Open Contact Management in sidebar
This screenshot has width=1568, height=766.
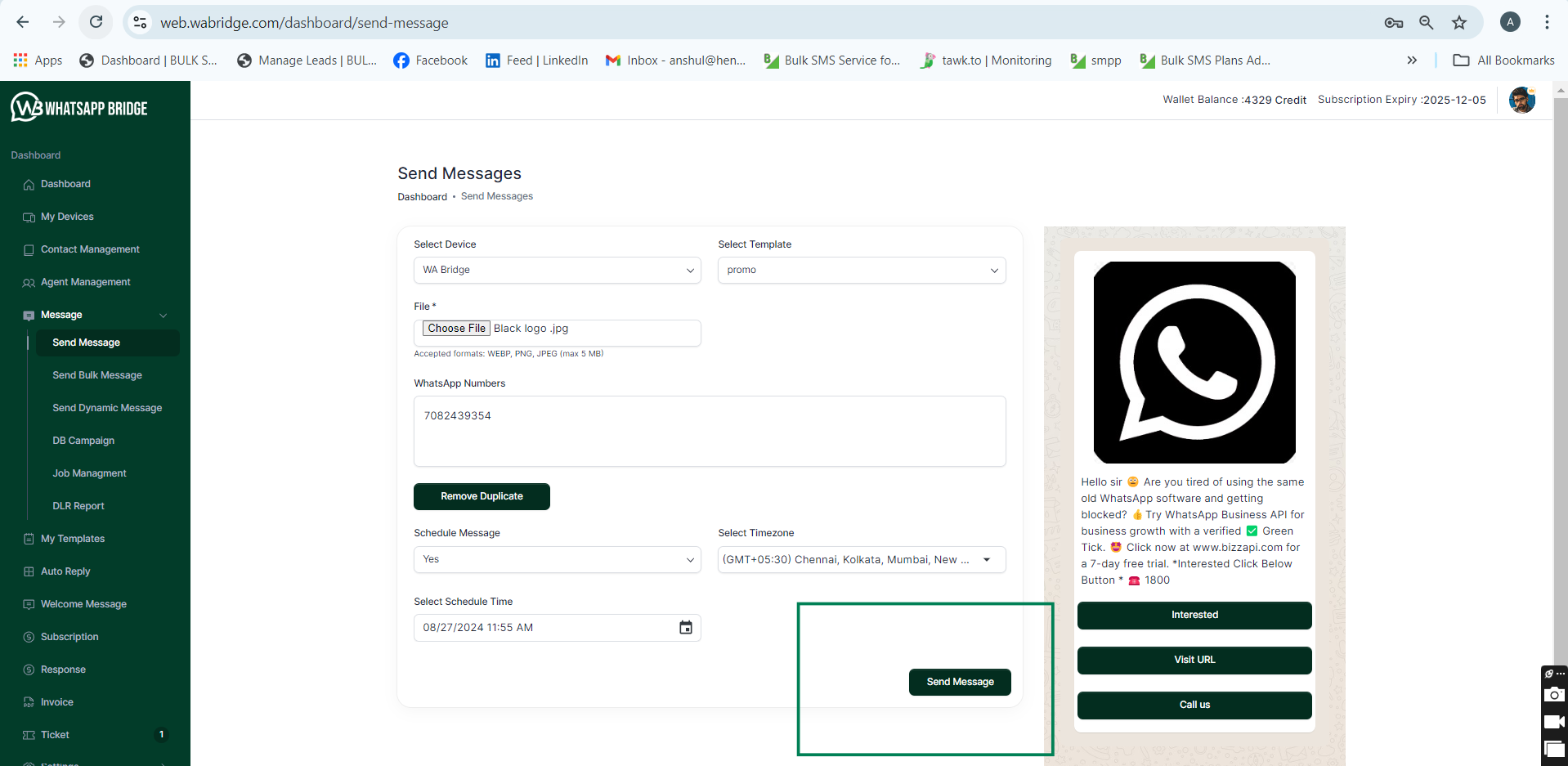click(x=90, y=249)
